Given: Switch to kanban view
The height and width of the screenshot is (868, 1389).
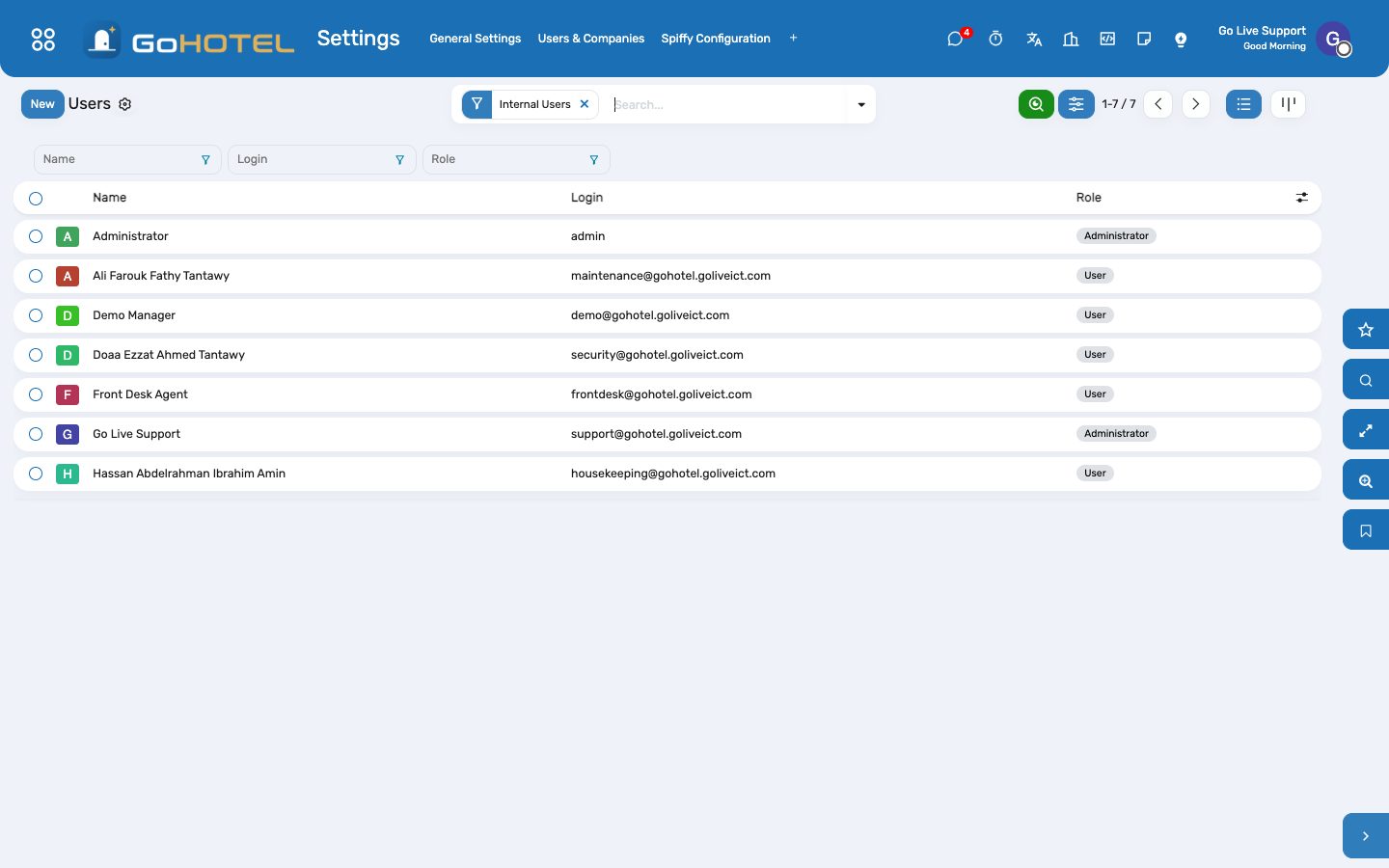Looking at the screenshot, I should tap(1288, 104).
